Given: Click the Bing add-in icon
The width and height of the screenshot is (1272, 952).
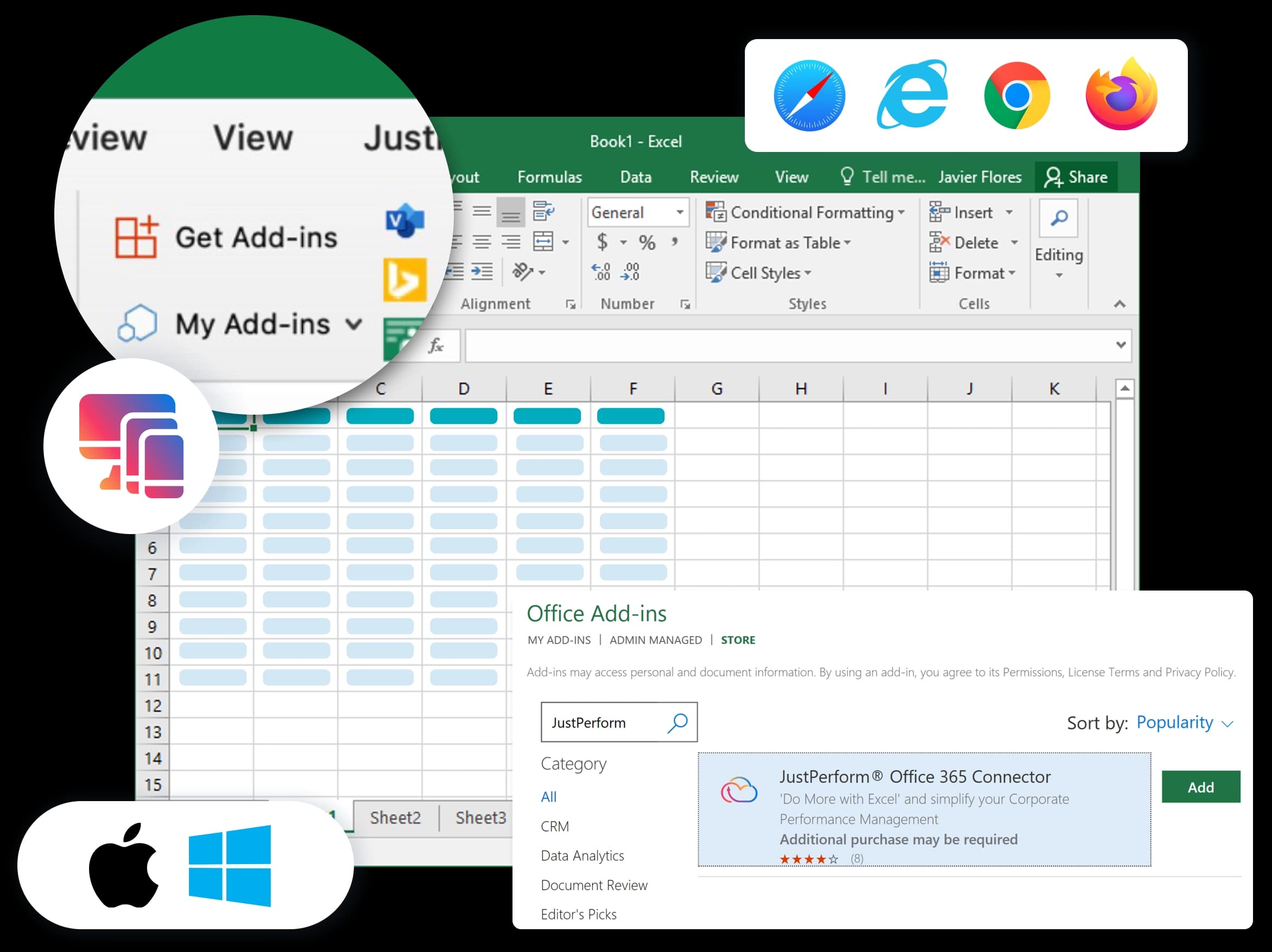Looking at the screenshot, I should [x=406, y=280].
